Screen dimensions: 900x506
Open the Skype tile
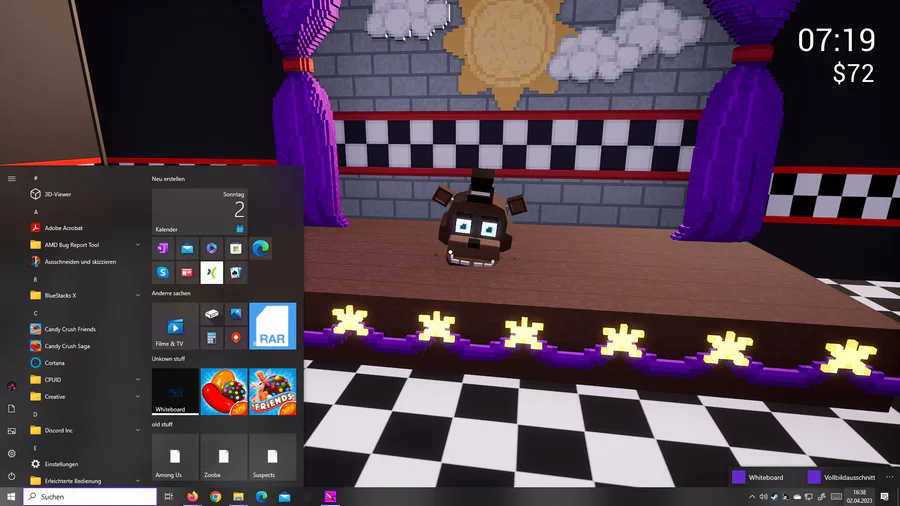tap(163, 273)
